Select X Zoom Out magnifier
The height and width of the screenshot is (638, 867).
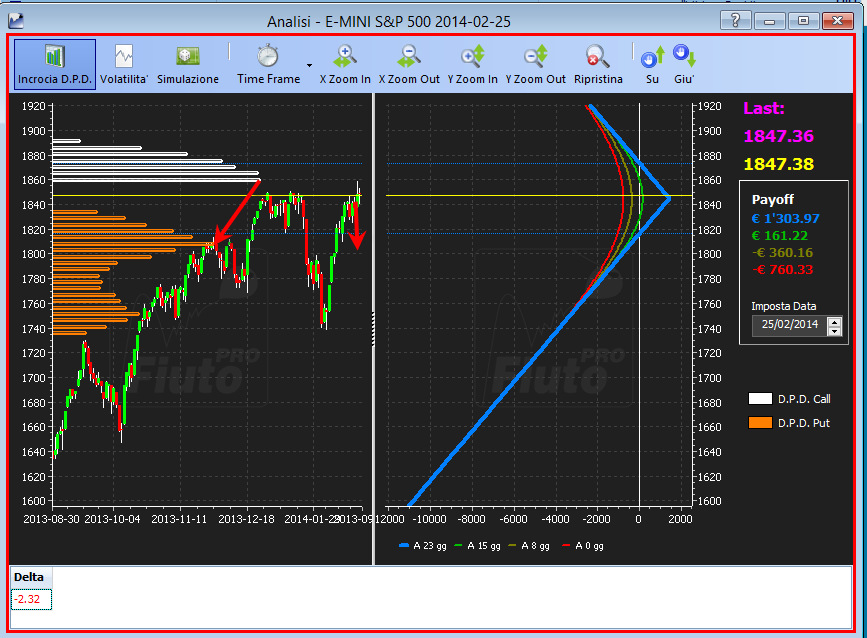tap(409, 64)
